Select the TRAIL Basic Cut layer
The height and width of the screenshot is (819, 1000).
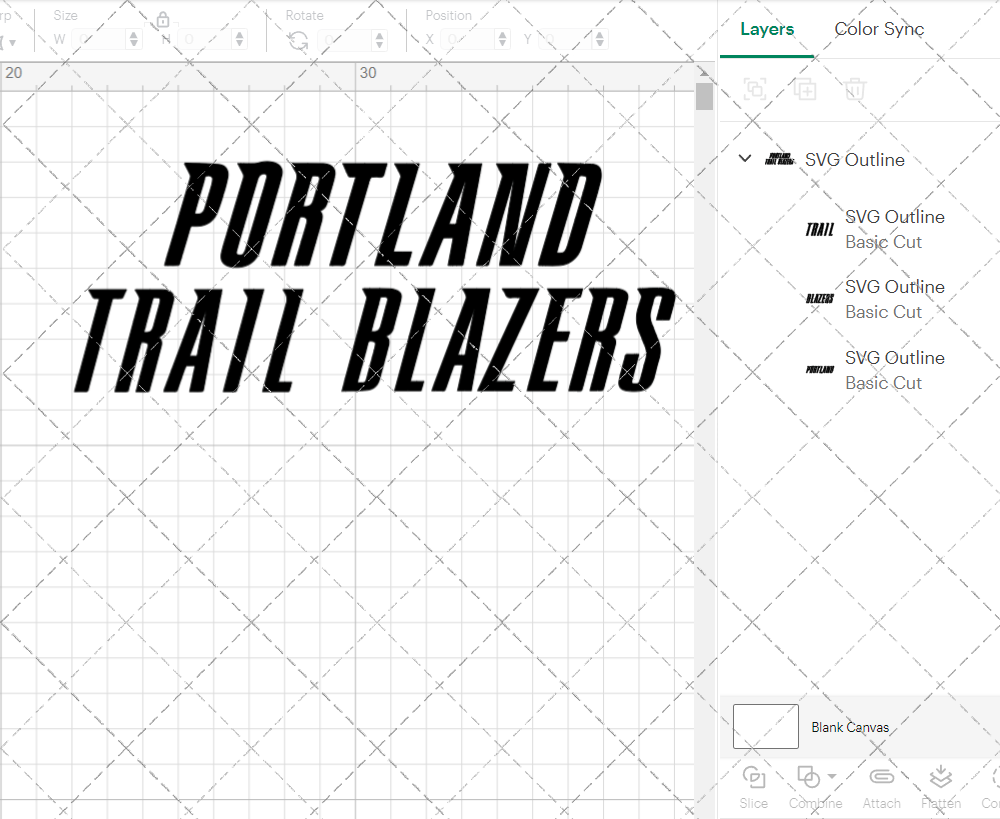click(895, 229)
